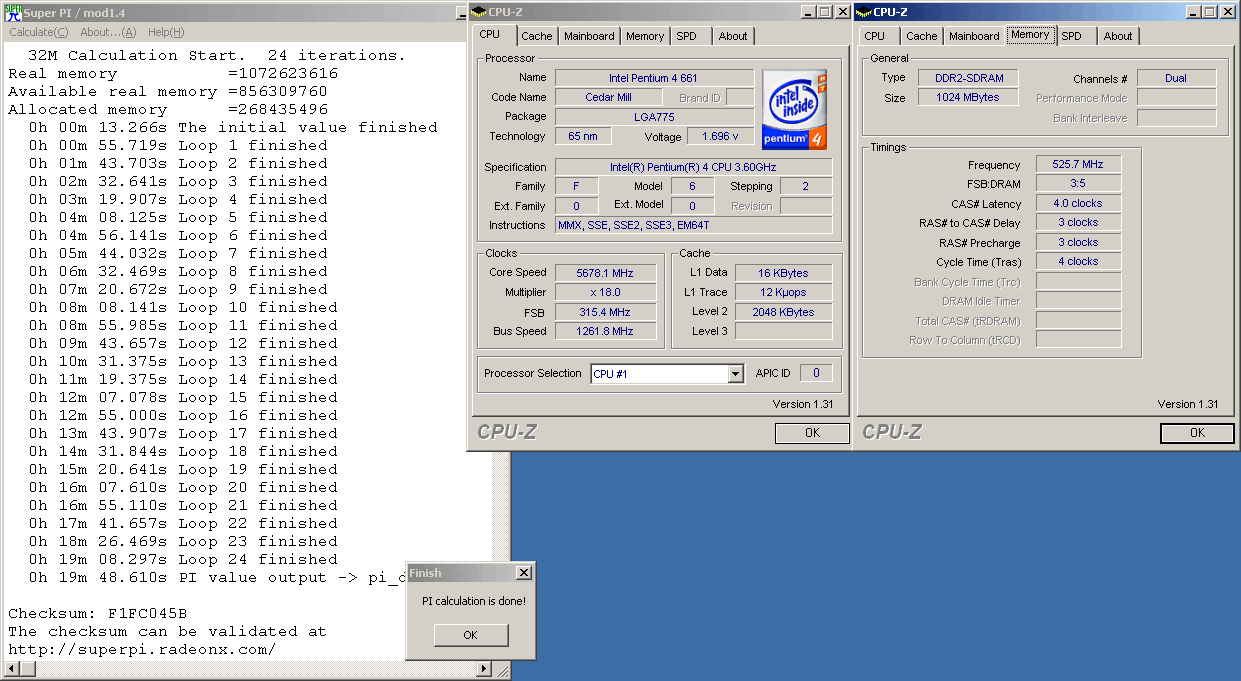This screenshot has width=1241, height=681.
Task: Switch to Cache tab in CPU-Z processor window
Action: pyautogui.click(x=537, y=36)
